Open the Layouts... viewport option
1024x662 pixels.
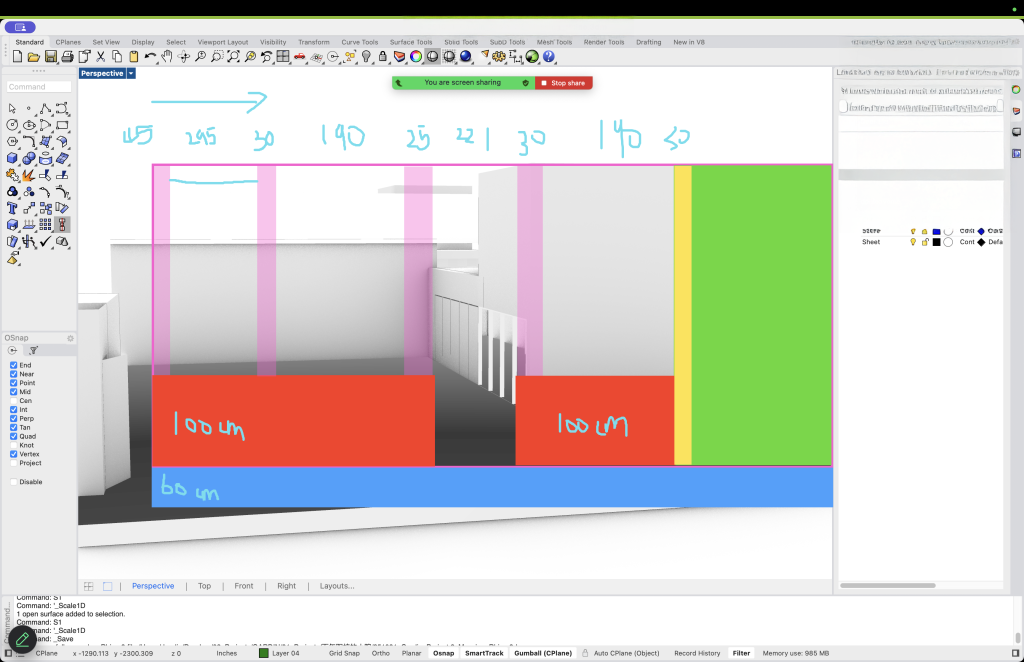point(337,586)
